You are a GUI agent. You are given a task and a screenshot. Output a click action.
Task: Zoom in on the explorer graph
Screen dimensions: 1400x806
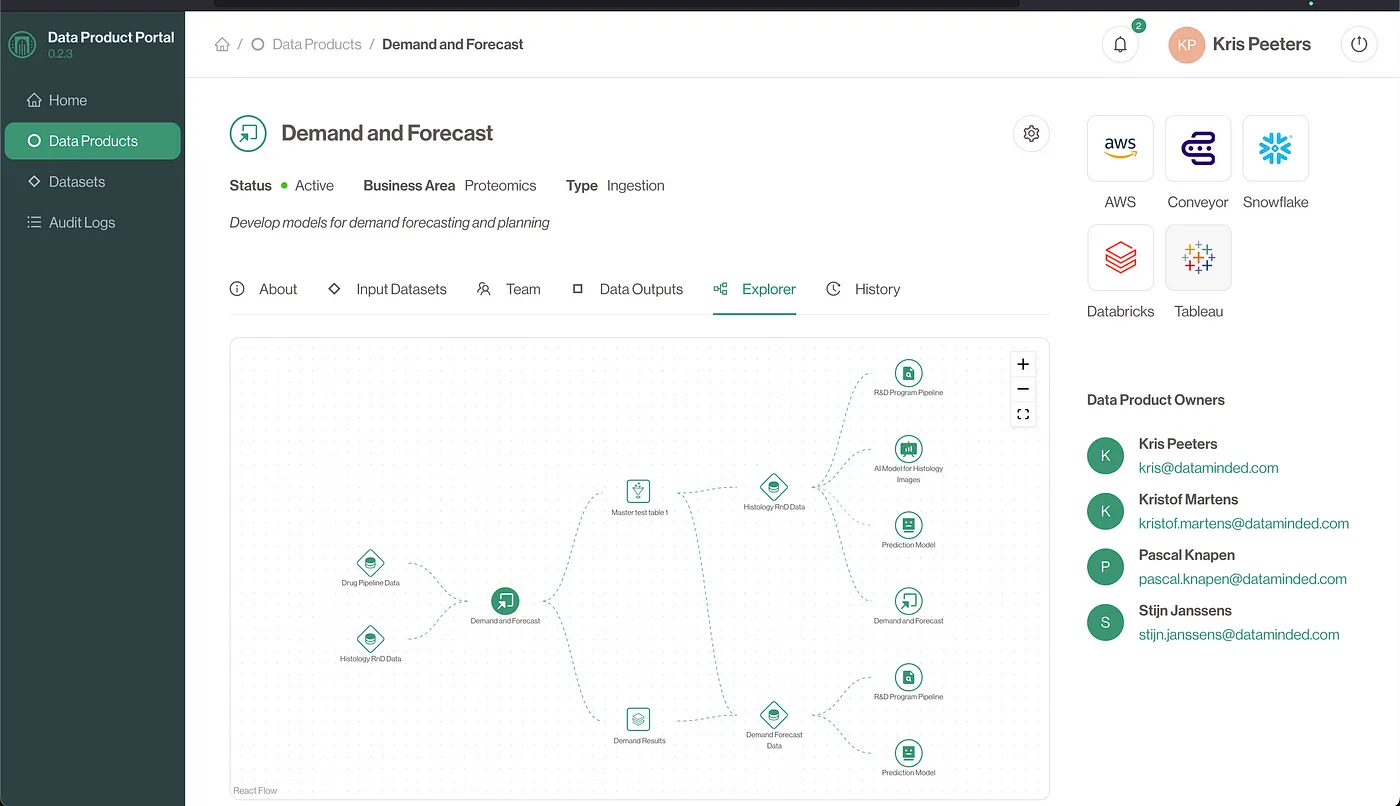pos(1023,364)
